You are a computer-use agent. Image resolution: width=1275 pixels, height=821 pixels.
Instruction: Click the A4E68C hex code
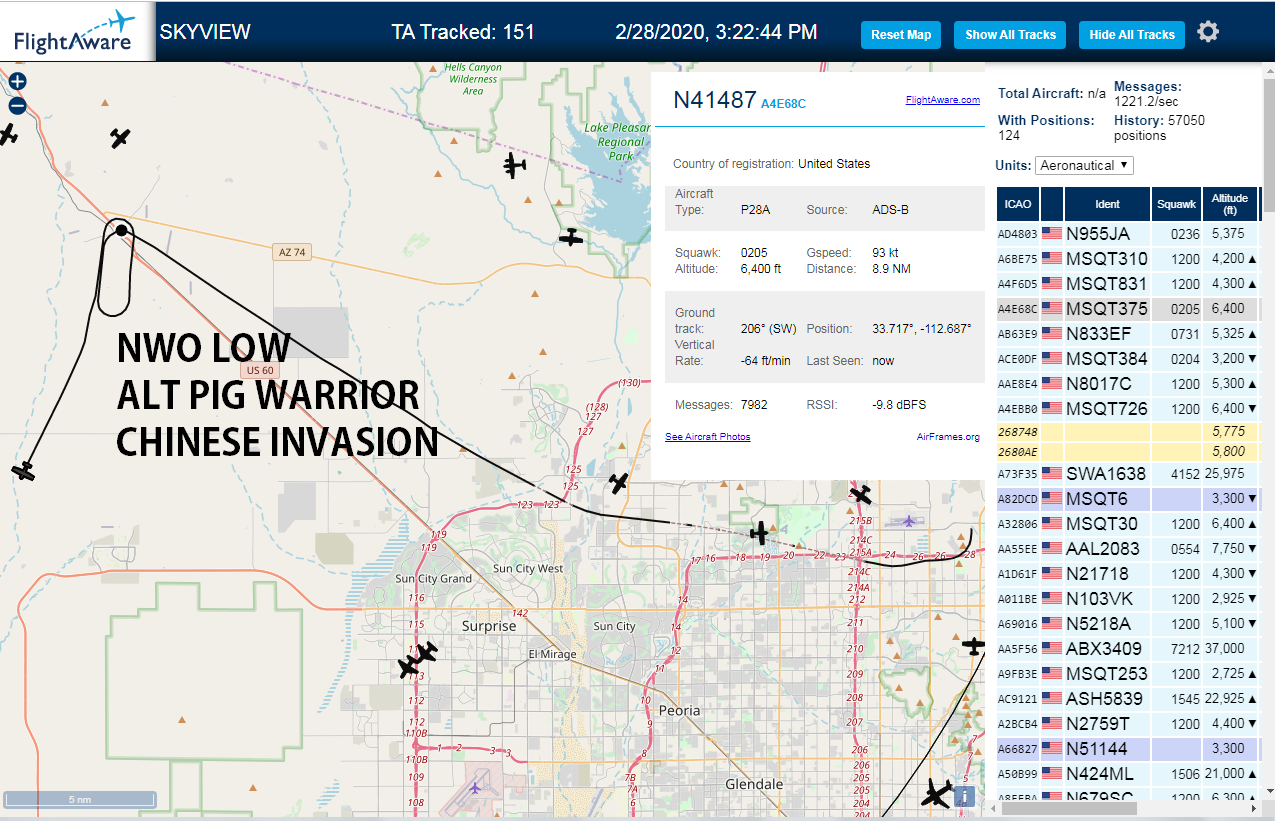click(x=783, y=103)
